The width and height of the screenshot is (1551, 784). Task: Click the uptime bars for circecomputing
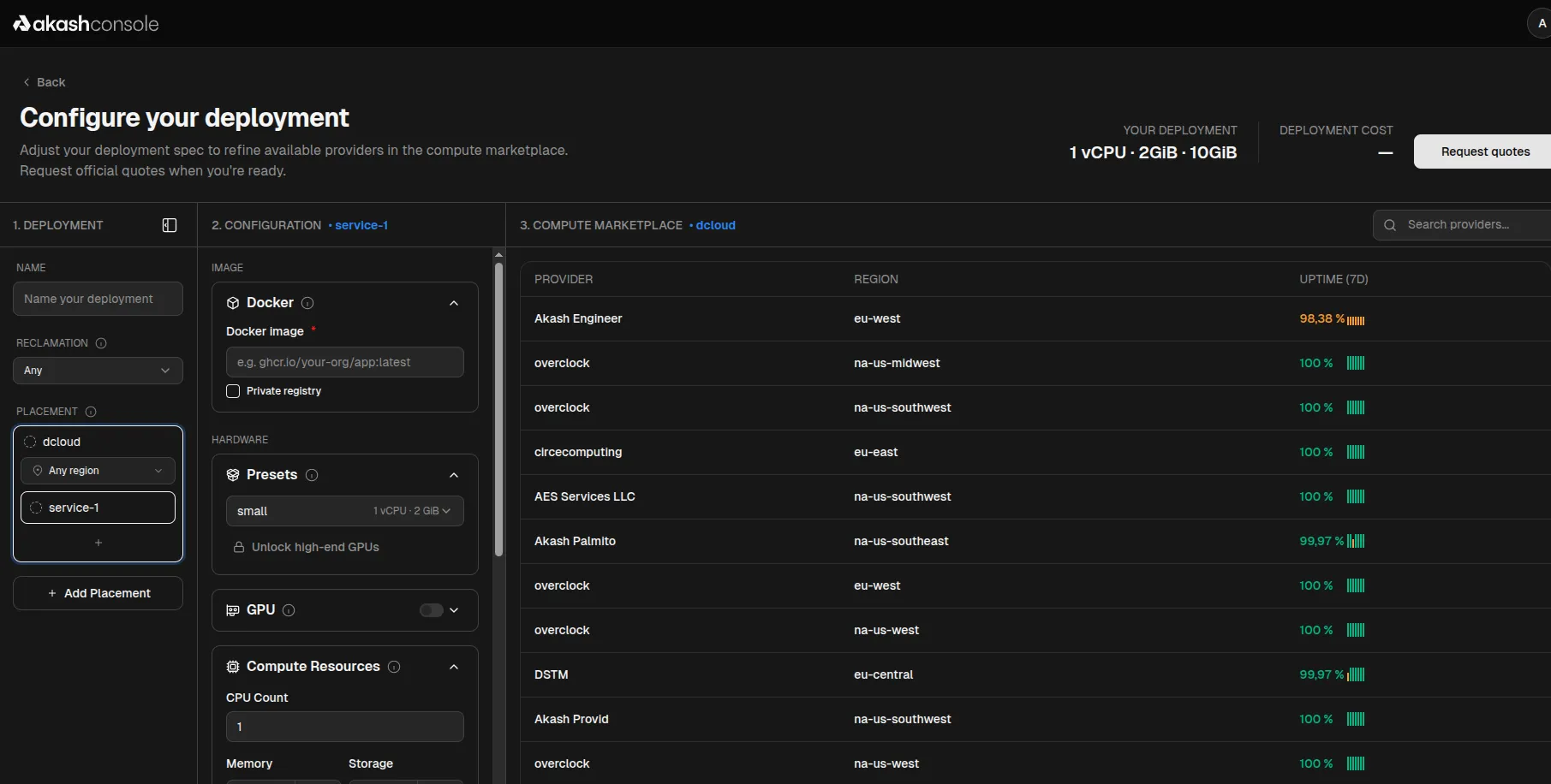point(1356,452)
